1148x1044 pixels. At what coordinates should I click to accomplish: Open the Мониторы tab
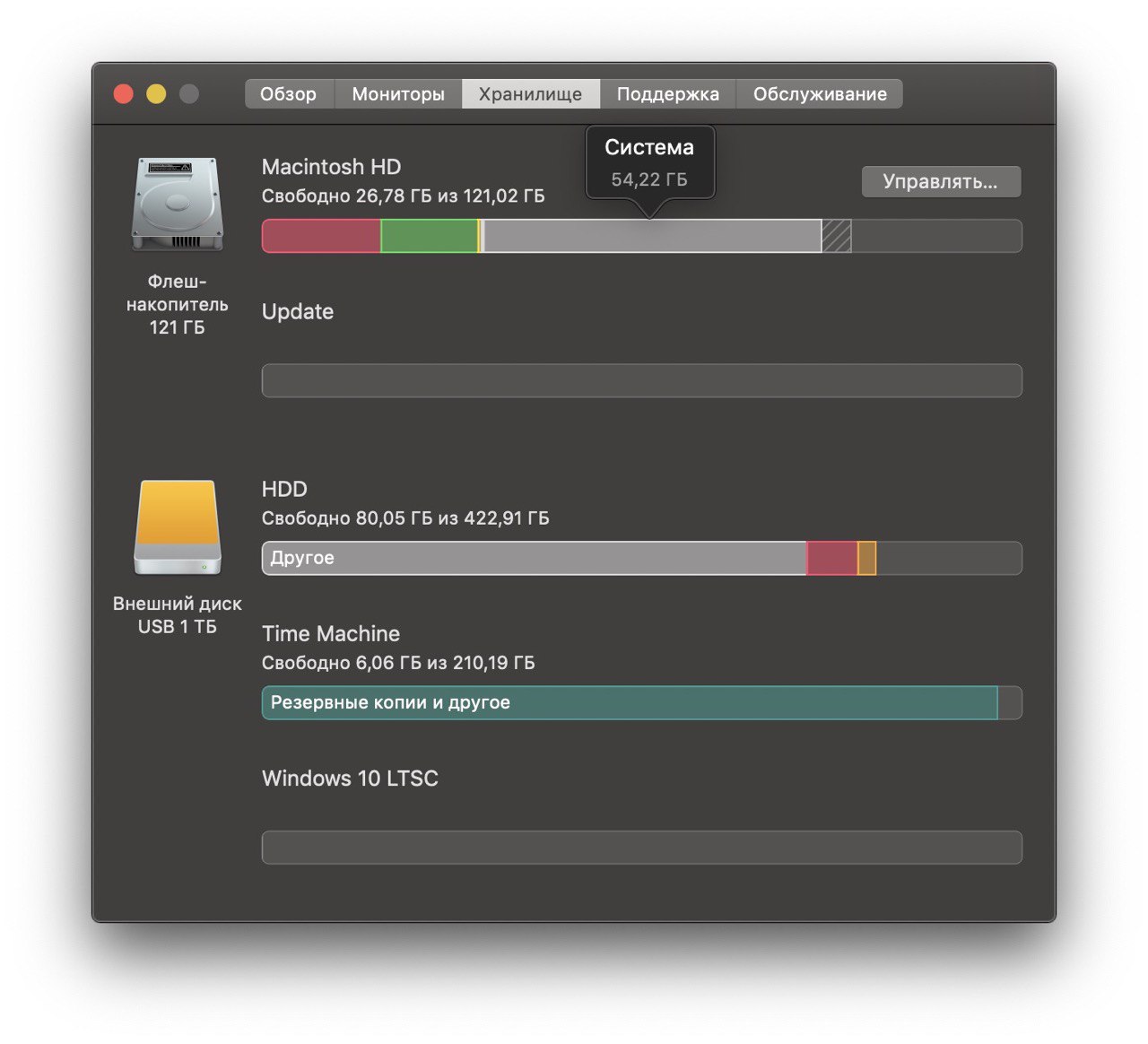pyautogui.click(x=398, y=94)
